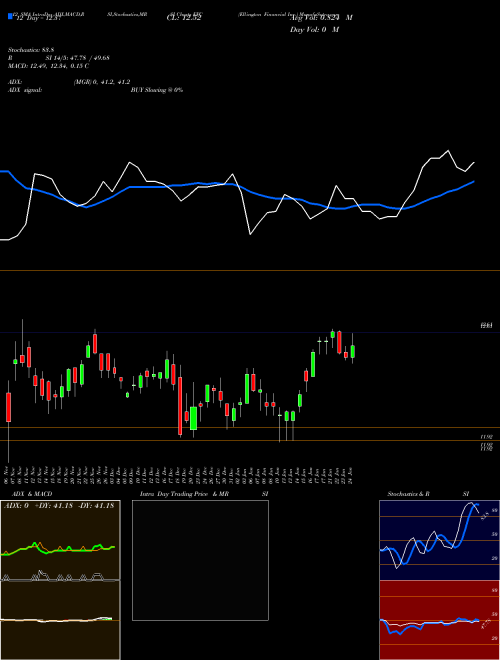The image size is (500, 660).
Task: Click the 'Stochastics & R' panel title
Action: [409, 494]
